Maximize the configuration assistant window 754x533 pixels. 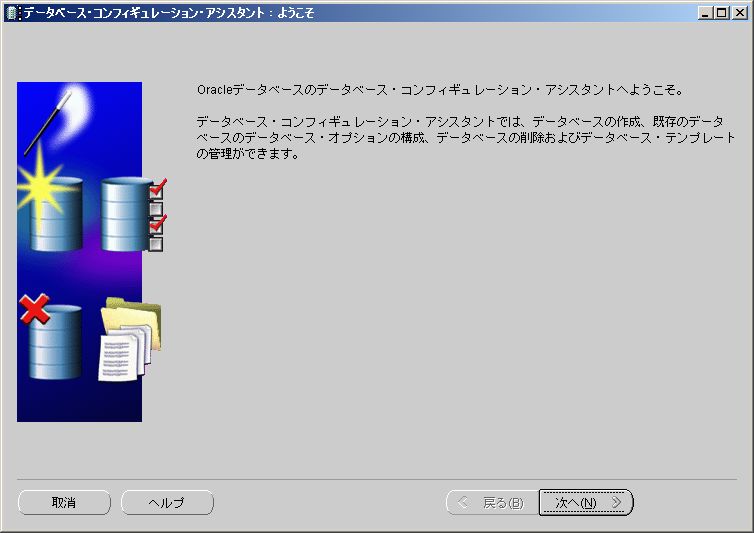click(722, 13)
